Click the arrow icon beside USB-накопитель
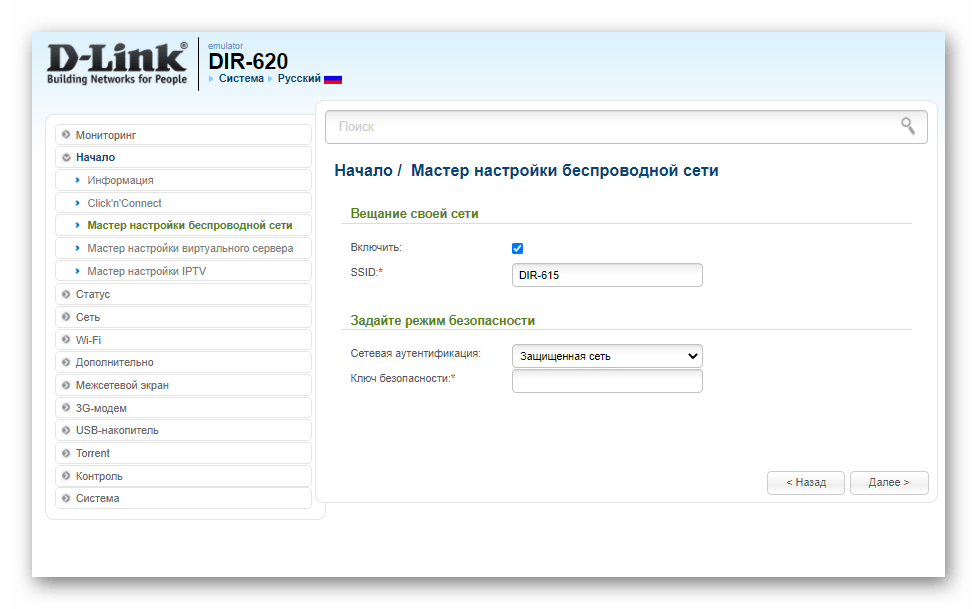 coord(66,431)
